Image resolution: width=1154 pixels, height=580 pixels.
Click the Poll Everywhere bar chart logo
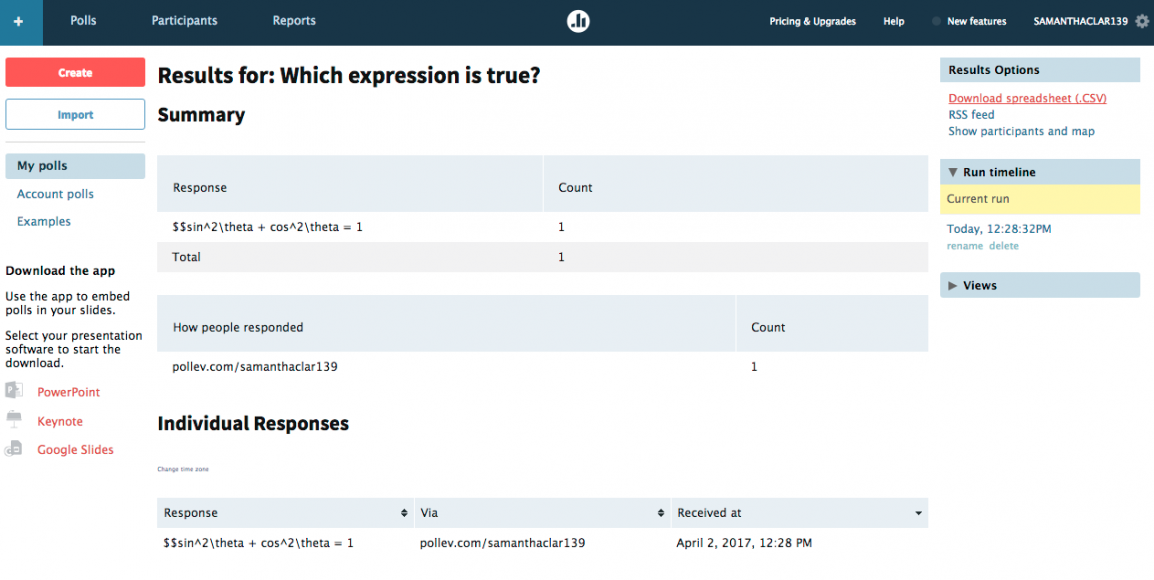coord(578,20)
